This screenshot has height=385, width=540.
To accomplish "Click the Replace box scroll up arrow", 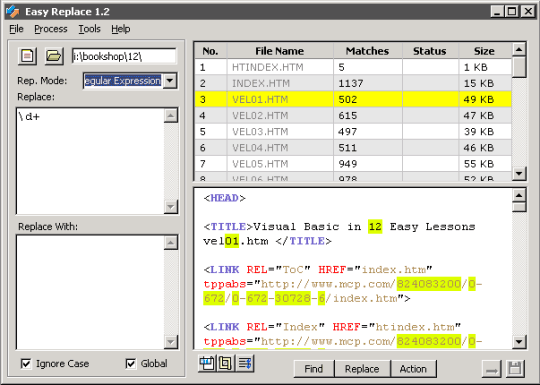I will tap(171, 116).
